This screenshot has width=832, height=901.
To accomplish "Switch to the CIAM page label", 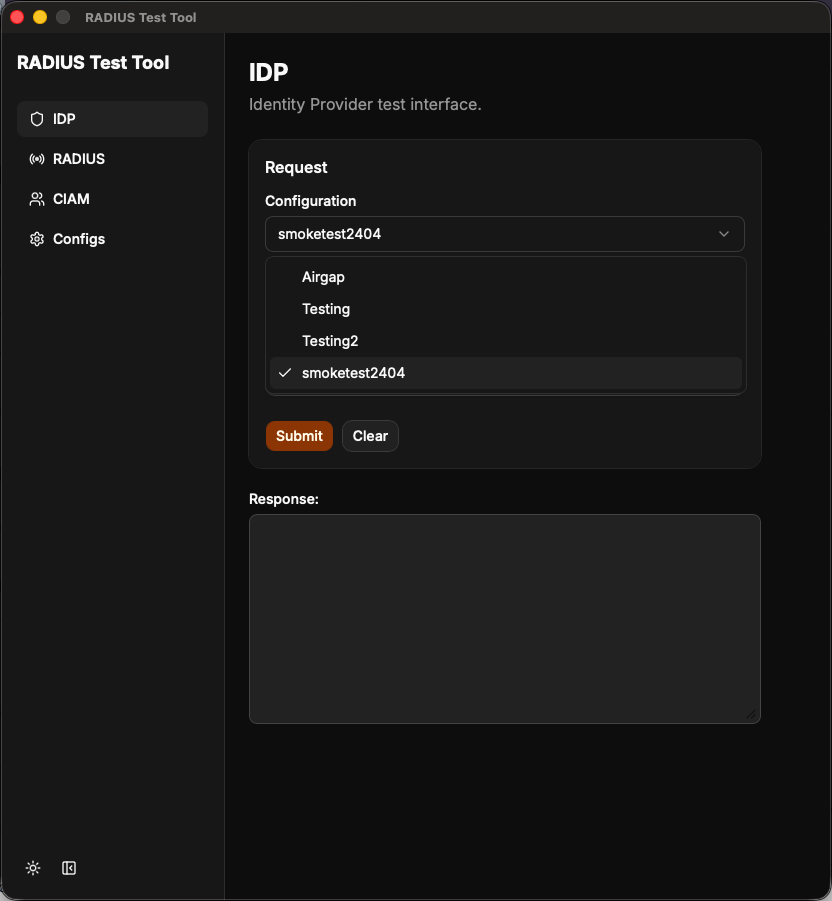I will (x=71, y=199).
